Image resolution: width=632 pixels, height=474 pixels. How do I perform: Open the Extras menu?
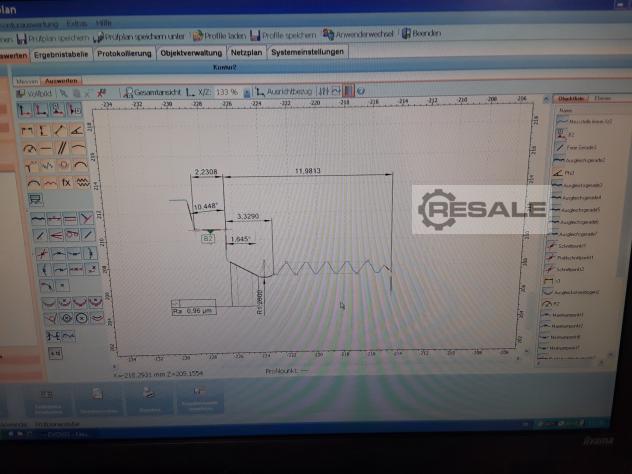(x=76, y=21)
